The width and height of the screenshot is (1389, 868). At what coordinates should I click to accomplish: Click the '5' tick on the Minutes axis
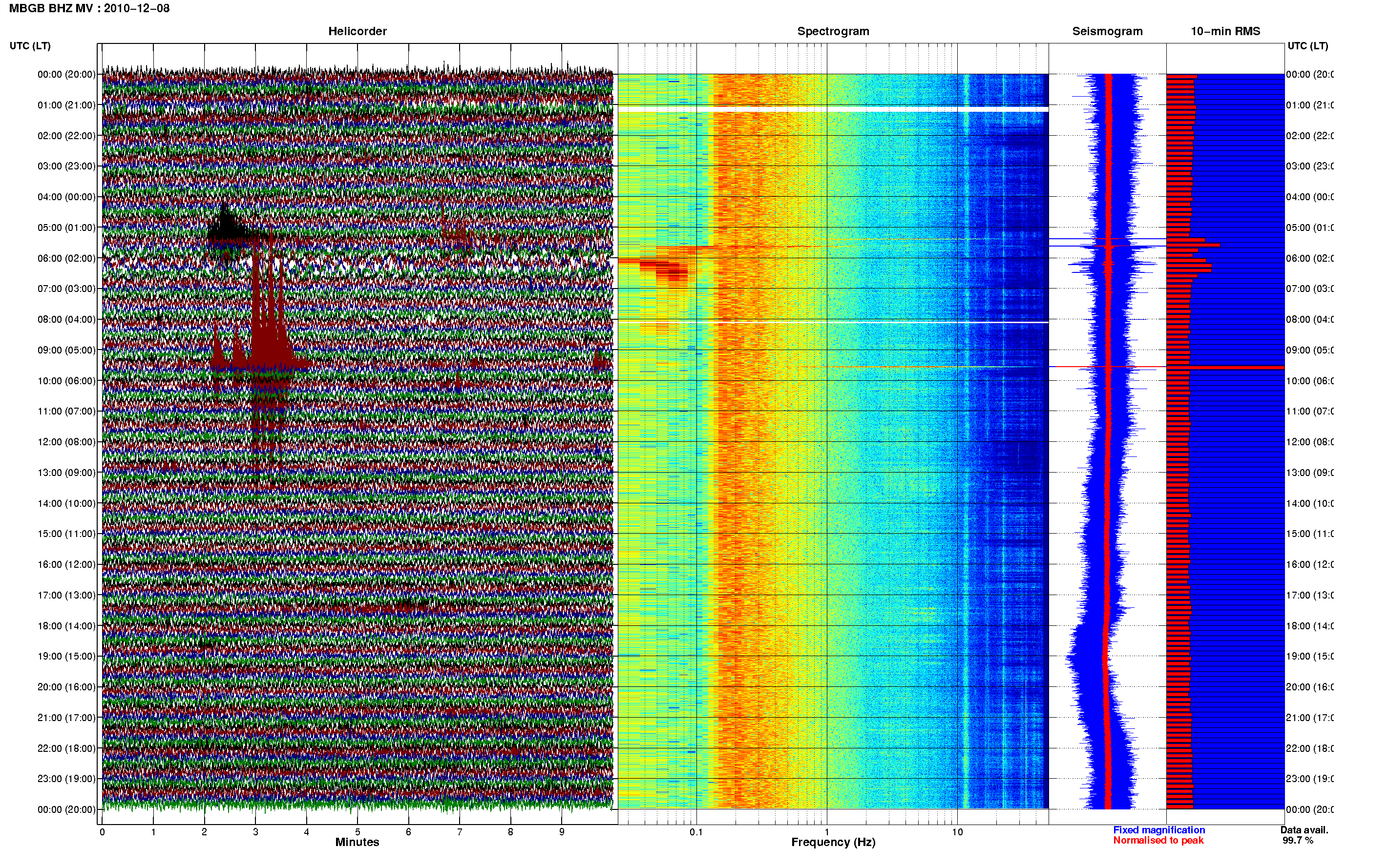tap(357, 832)
